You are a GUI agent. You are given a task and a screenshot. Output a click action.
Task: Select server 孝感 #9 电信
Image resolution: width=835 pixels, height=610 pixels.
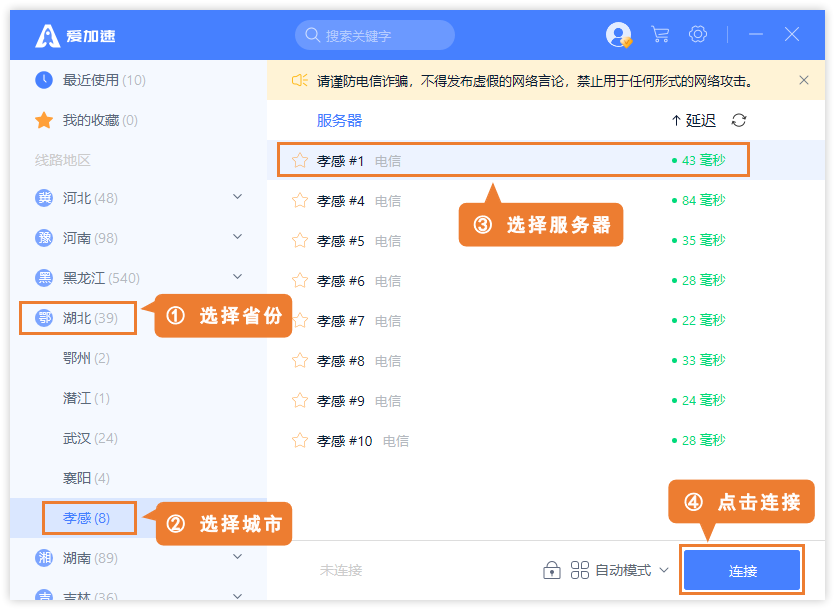pyautogui.click(x=546, y=401)
